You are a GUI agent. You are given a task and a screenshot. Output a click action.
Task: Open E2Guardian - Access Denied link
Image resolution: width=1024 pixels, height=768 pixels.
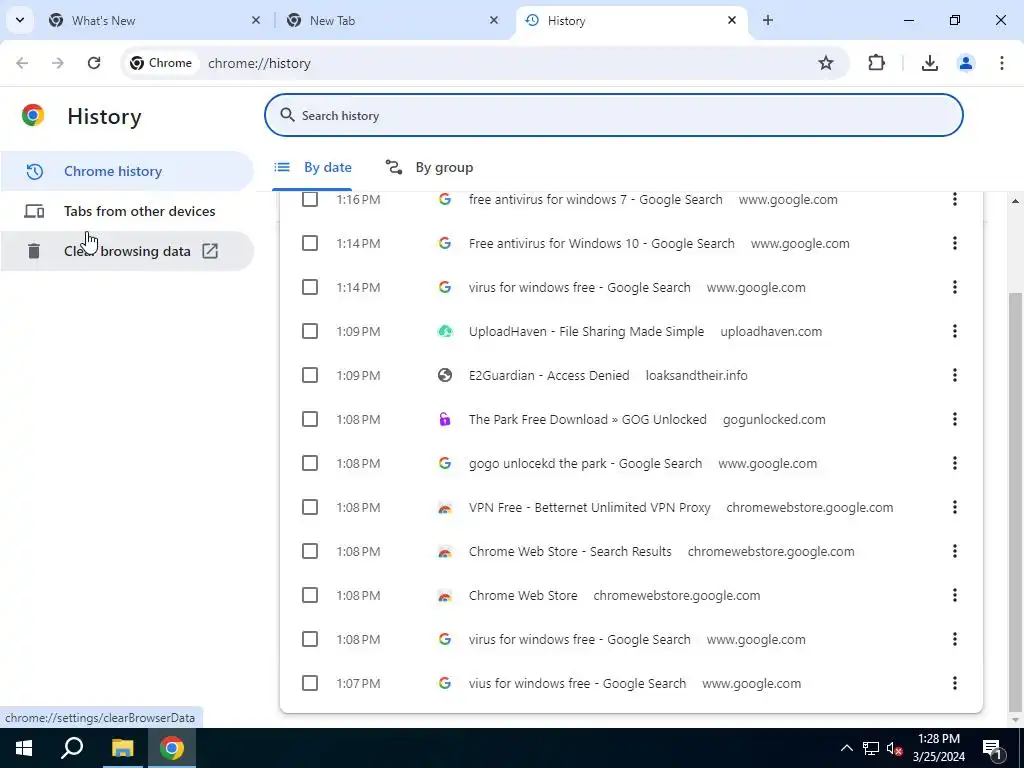[549, 376]
